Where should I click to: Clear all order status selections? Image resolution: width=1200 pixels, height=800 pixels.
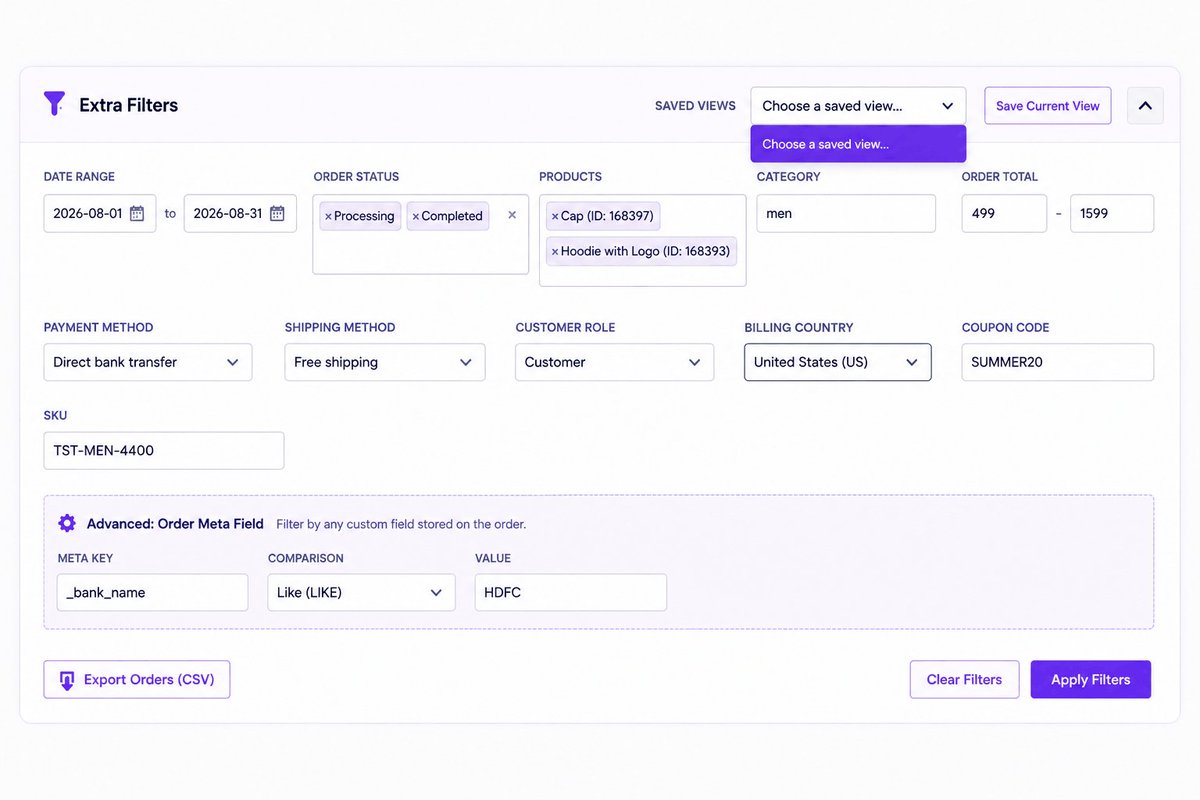pos(512,215)
